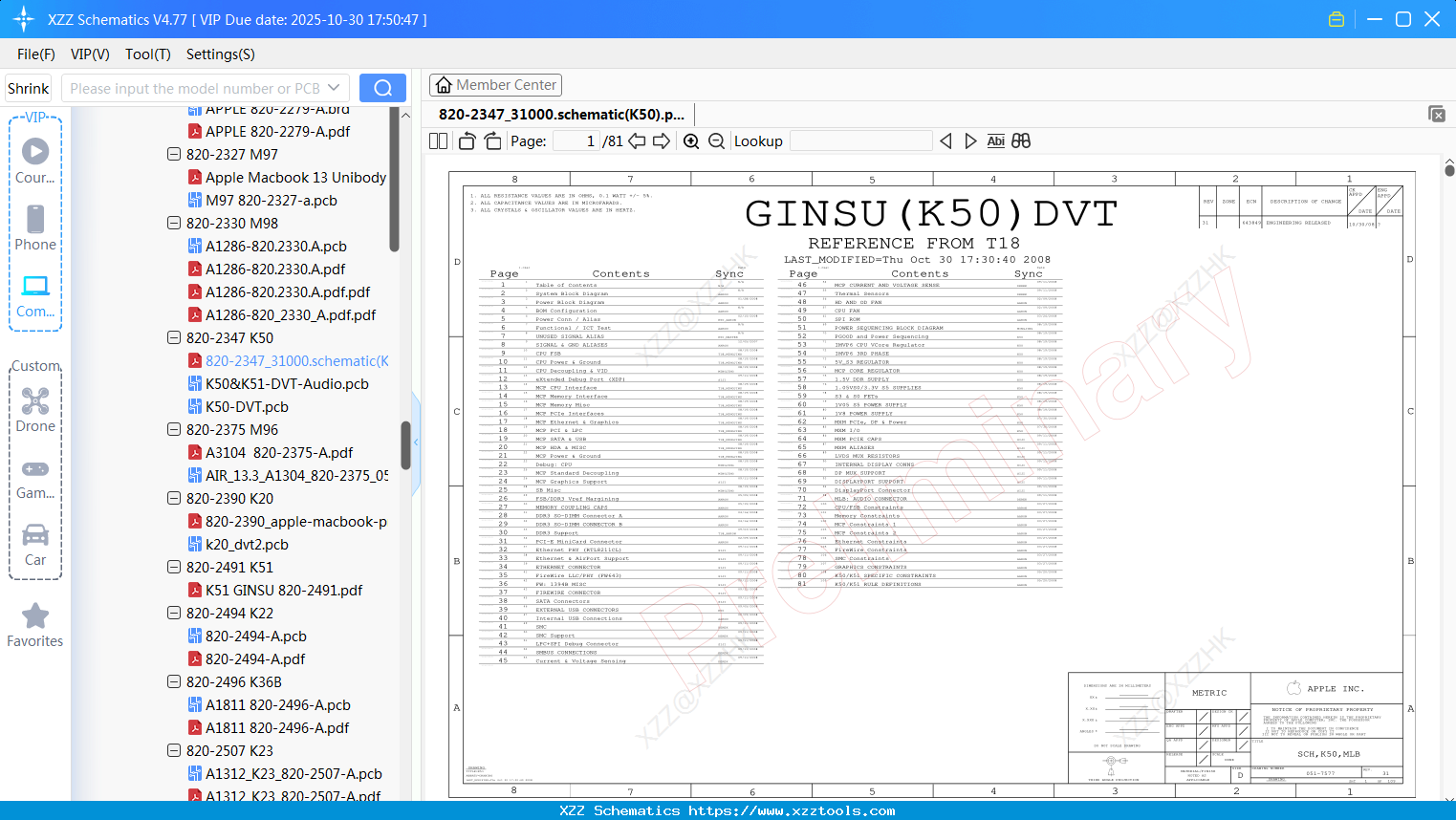
Task: Click the schematic viewer vertical scrollbar
Action: click(1449, 169)
